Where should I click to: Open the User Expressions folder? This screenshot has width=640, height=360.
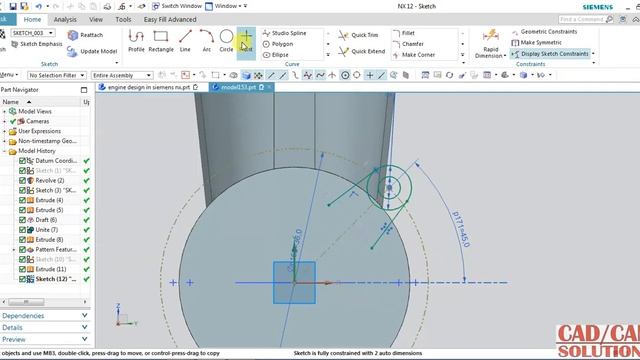39,131
